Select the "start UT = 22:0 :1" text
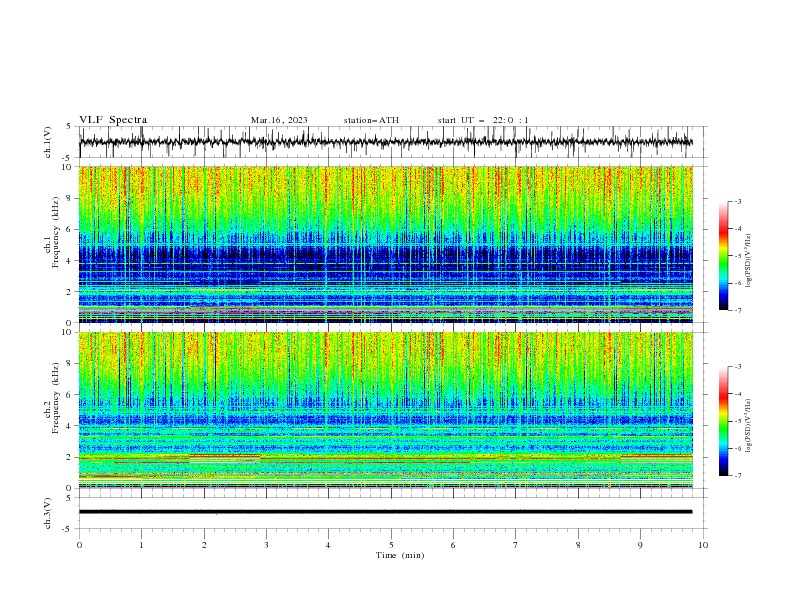 pos(483,120)
